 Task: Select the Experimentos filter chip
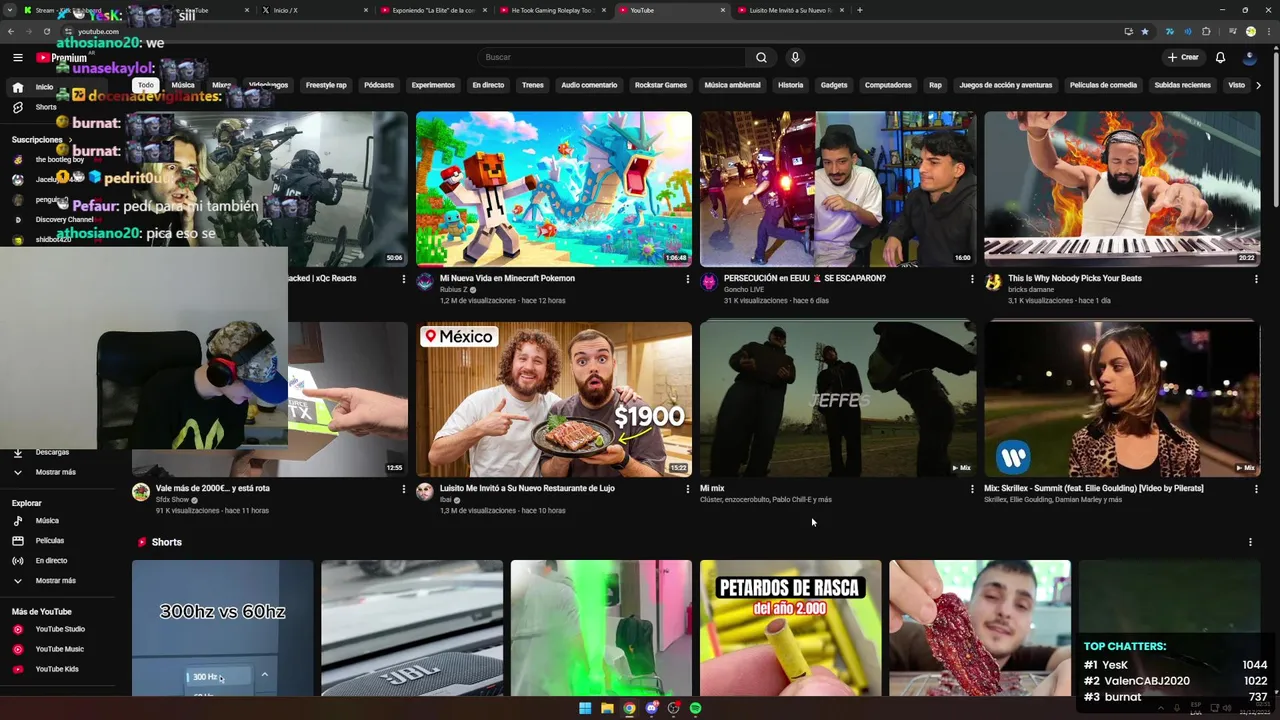(433, 85)
